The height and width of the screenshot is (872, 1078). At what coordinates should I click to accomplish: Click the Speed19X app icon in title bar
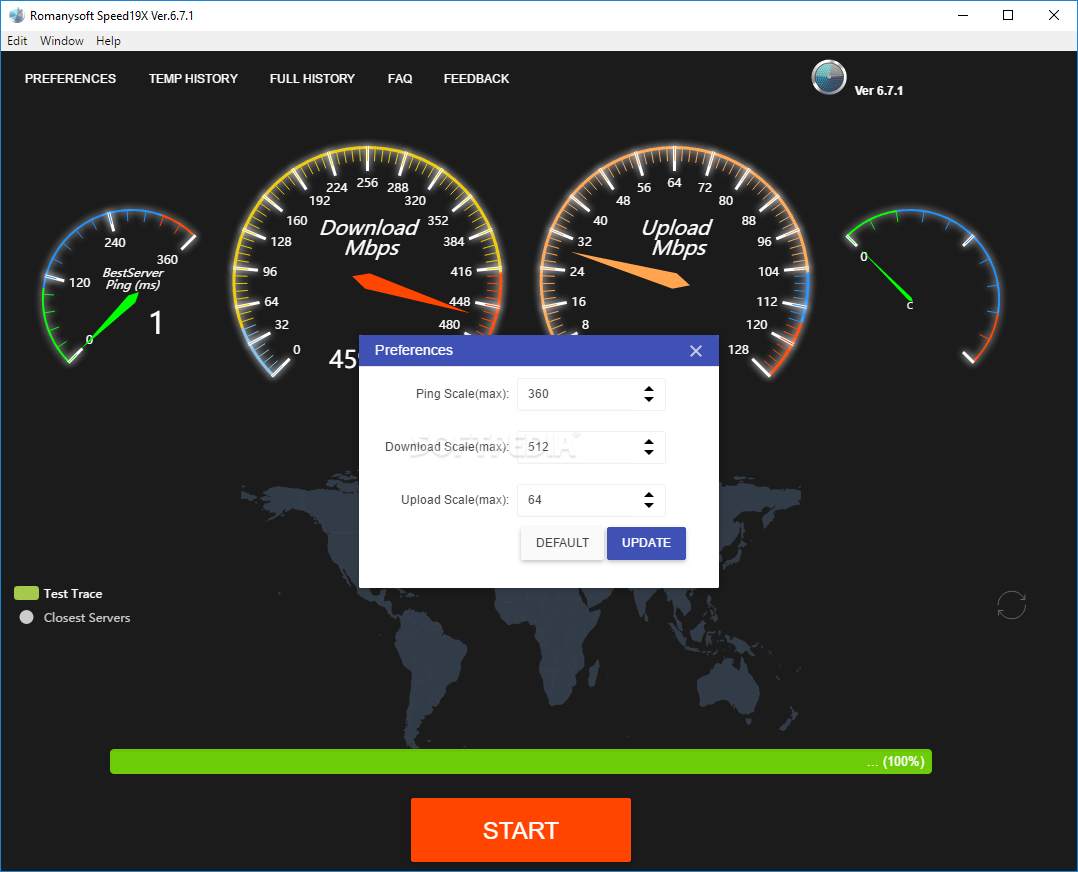tap(16, 15)
